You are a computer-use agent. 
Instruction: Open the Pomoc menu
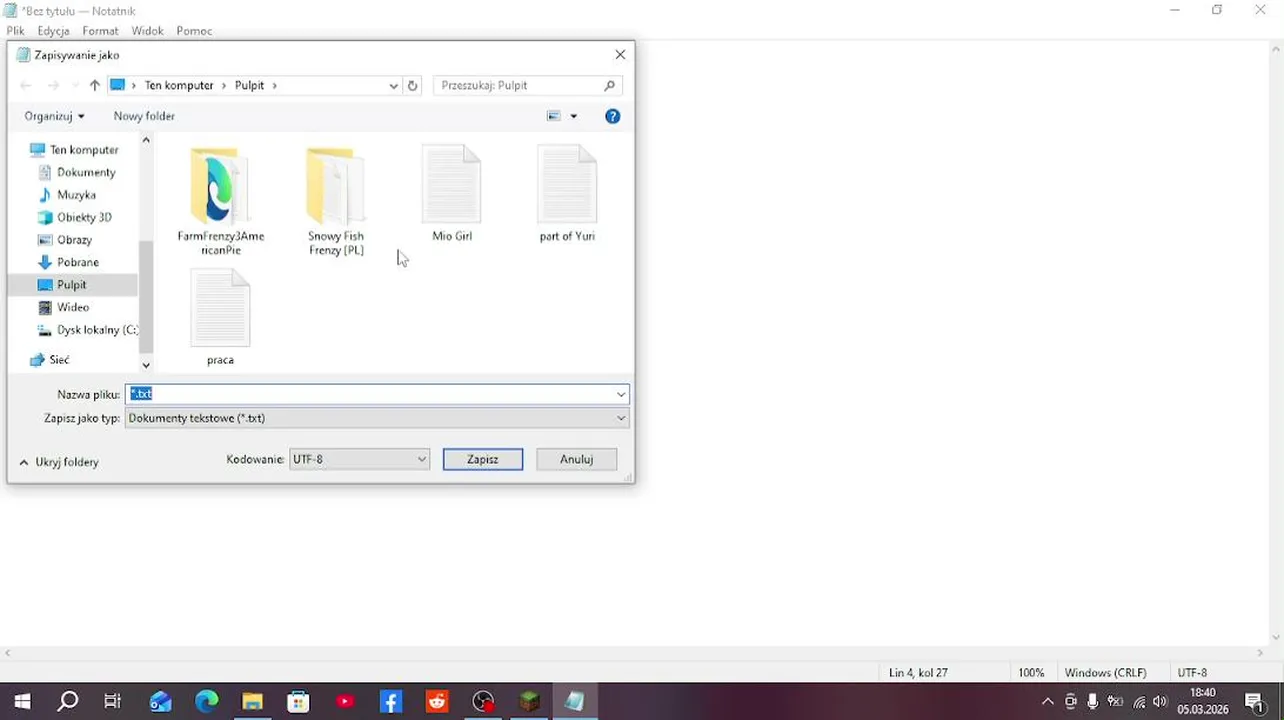point(194,31)
